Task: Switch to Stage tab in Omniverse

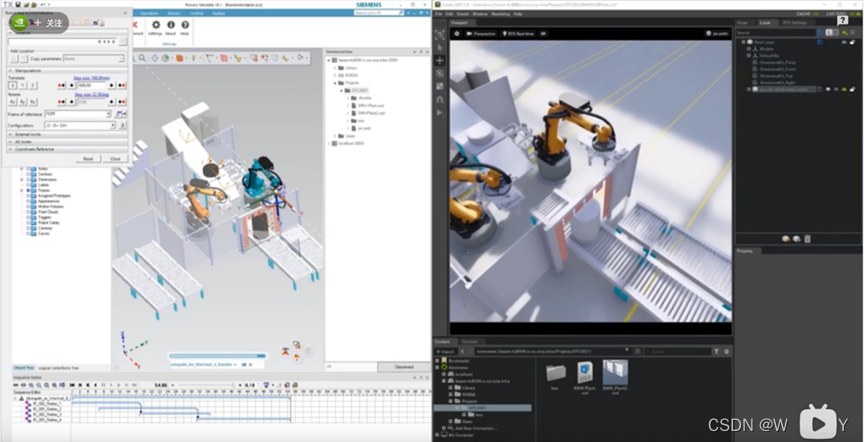Action: click(x=742, y=23)
